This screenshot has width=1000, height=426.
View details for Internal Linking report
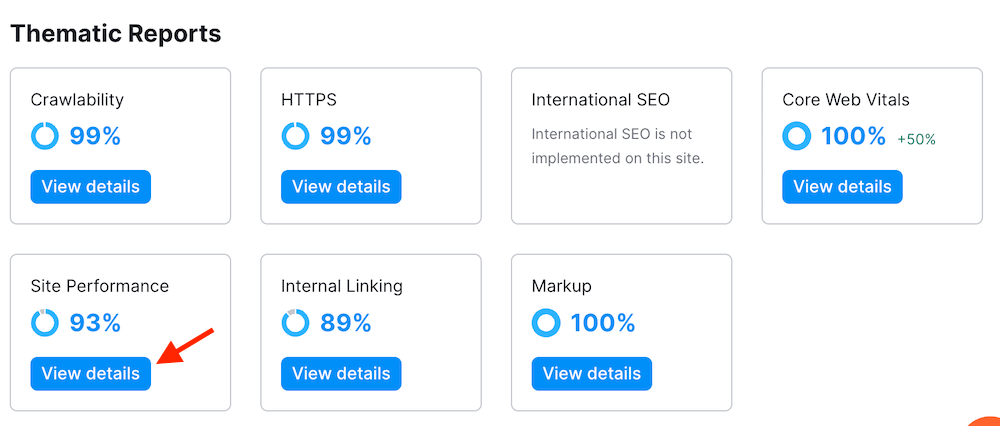point(340,374)
